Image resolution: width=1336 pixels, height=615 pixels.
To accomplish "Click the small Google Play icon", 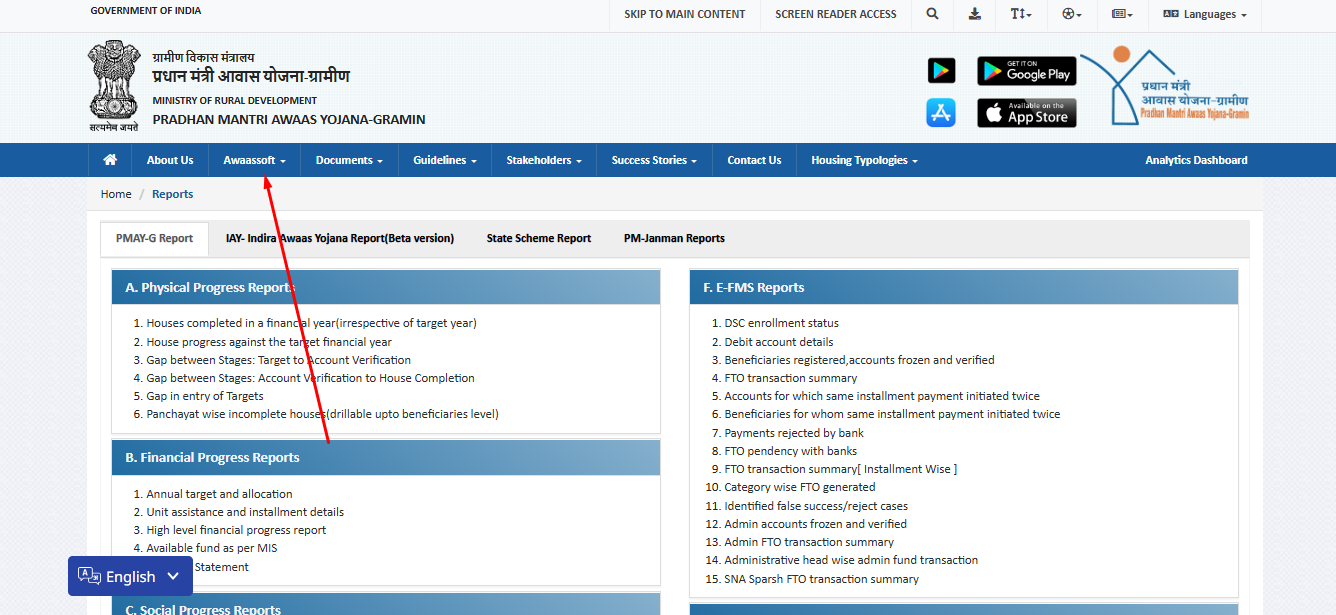I will (x=941, y=71).
